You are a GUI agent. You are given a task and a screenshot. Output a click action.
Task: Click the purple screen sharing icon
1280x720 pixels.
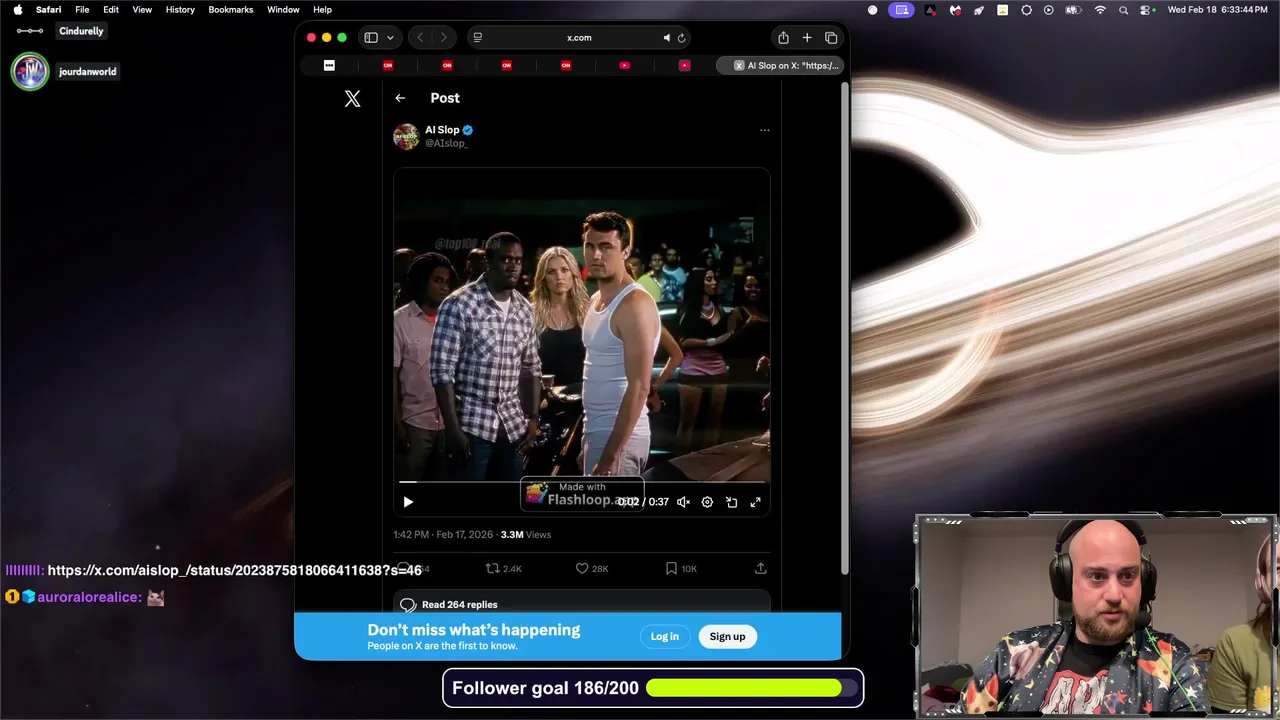tap(901, 10)
